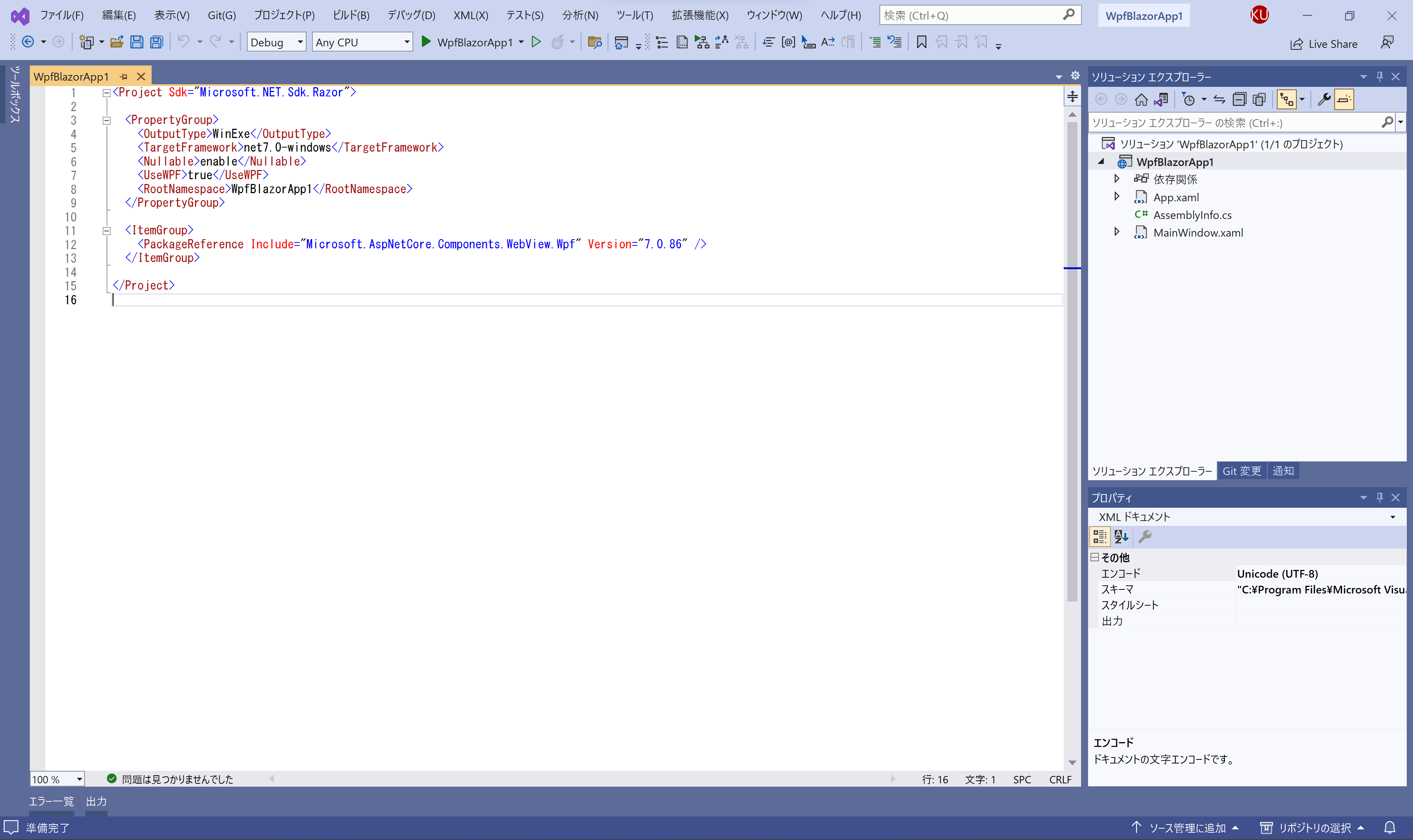Image resolution: width=1413 pixels, height=840 pixels.
Task: Toggle auto-hide pin on Properties panel
Action: tap(1380, 497)
